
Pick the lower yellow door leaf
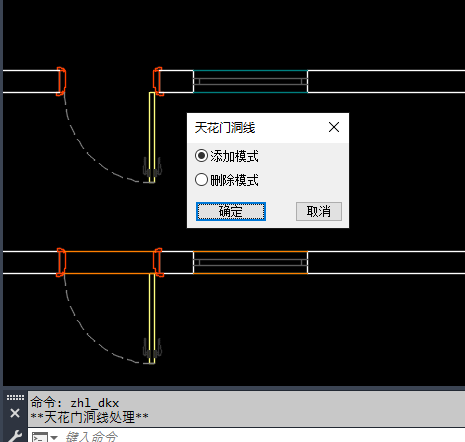pyautogui.click(x=152, y=318)
